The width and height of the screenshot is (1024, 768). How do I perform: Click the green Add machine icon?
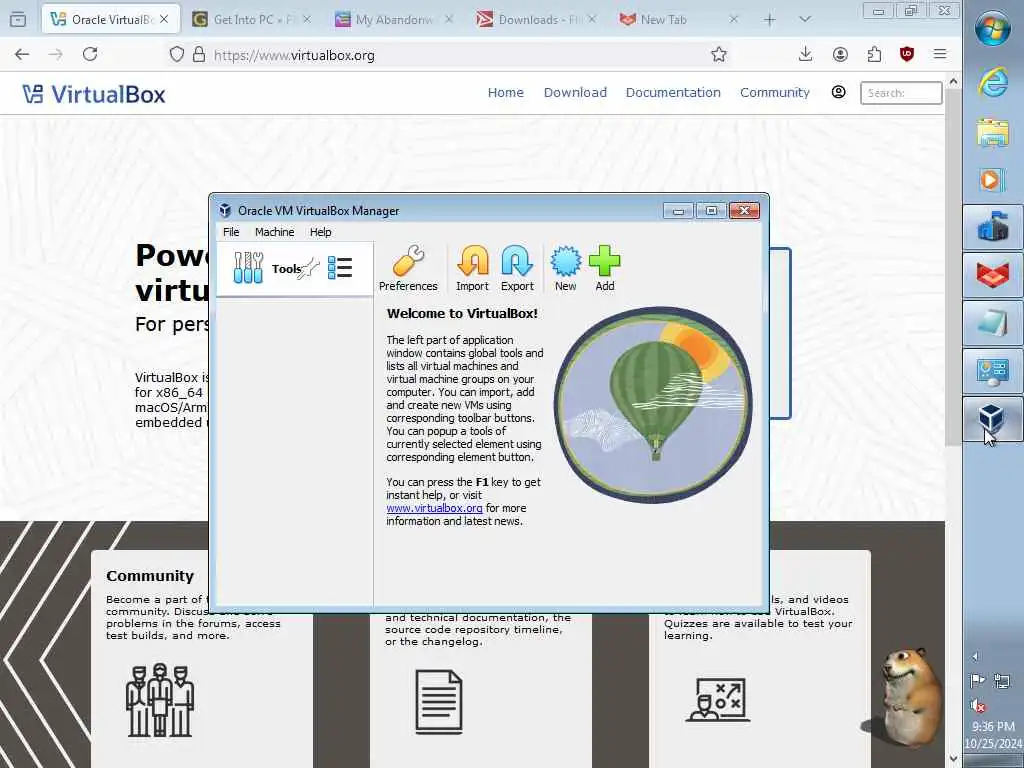click(x=605, y=268)
